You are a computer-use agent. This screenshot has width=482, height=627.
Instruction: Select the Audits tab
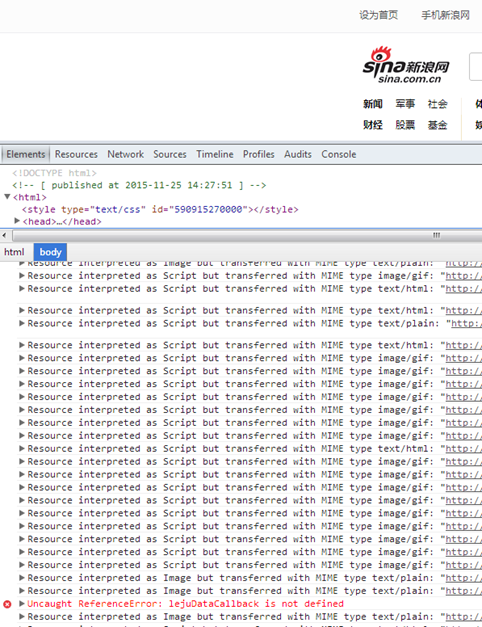point(298,154)
